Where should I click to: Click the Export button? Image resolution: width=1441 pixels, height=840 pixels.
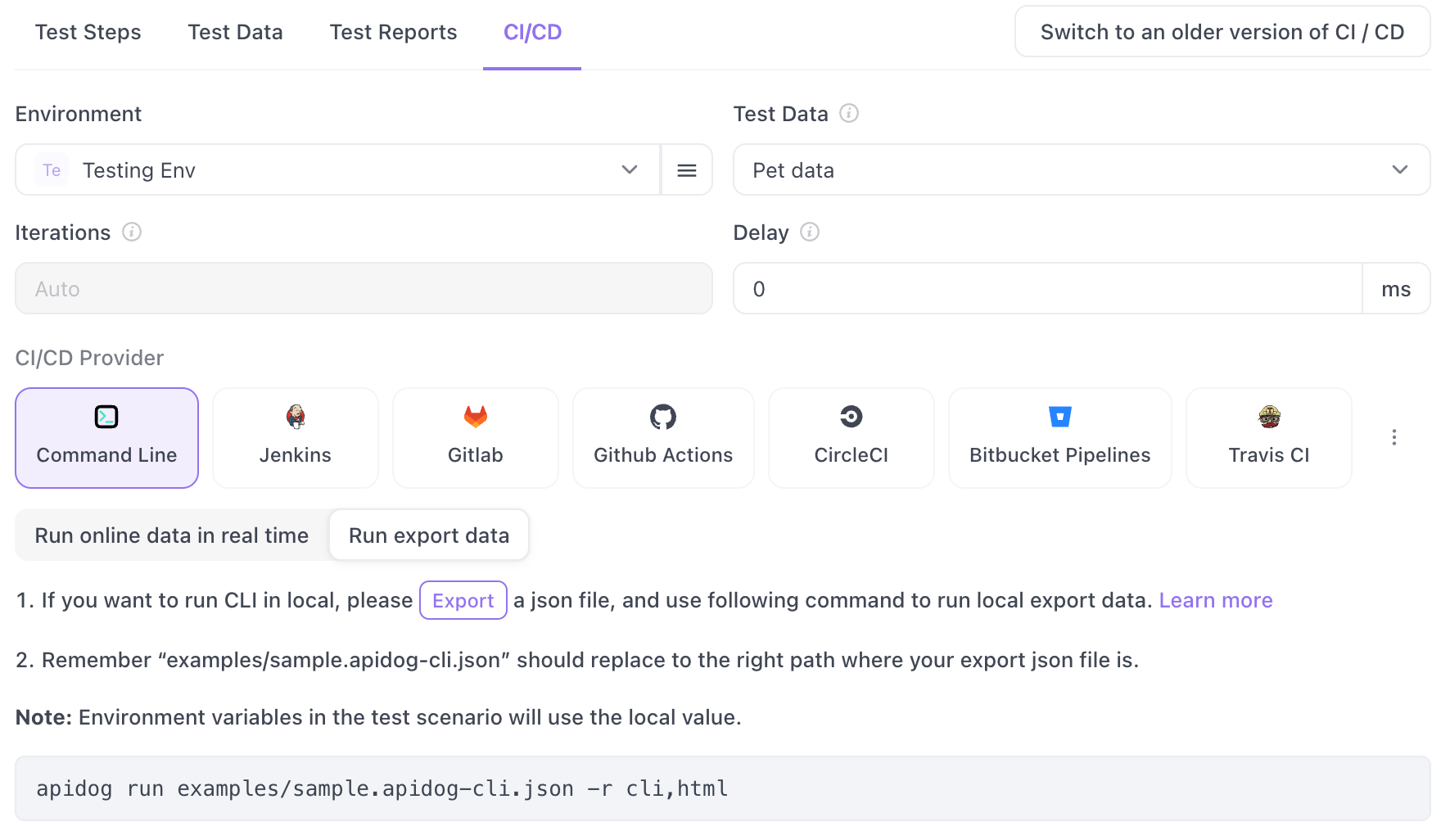(463, 600)
